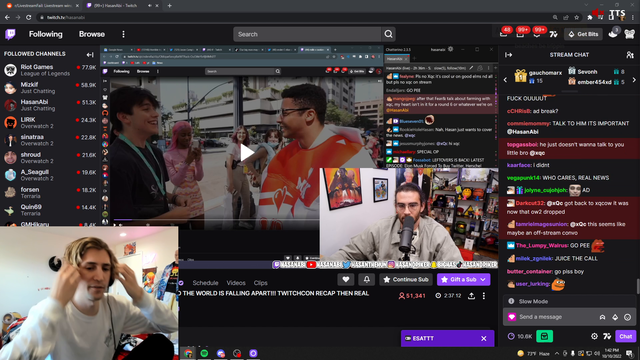Open sinatraa channel from sidebar

point(50,140)
